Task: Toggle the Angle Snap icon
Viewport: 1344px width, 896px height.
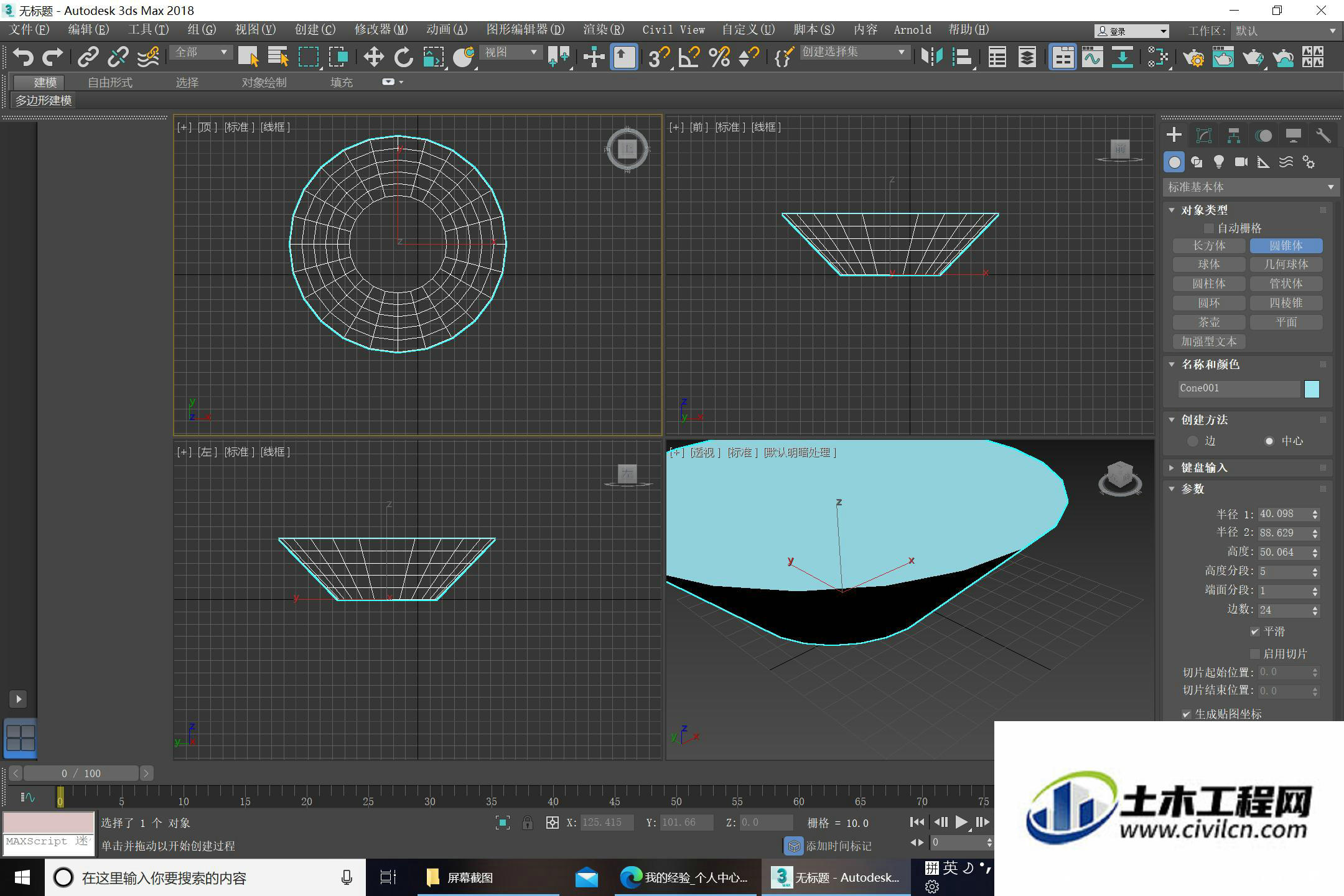Action: pyautogui.click(x=689, y=57)
